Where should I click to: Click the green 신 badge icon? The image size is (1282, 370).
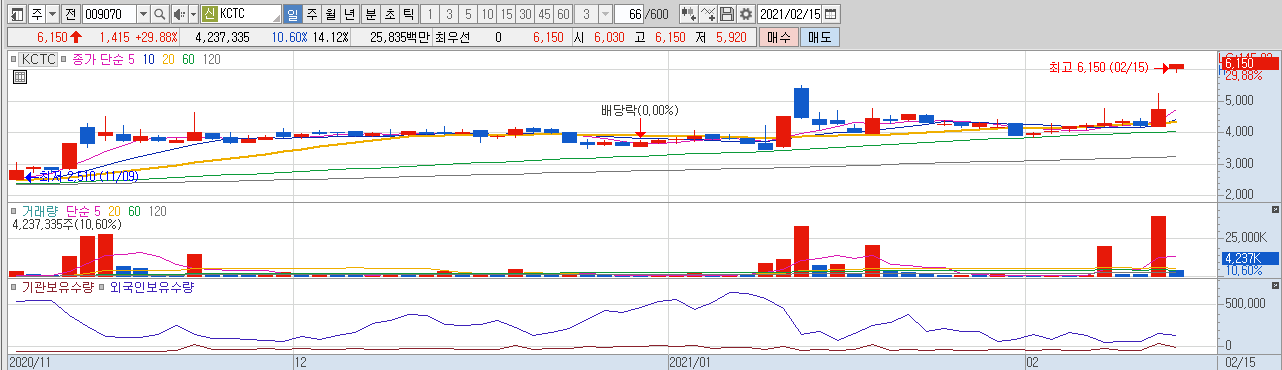click(x=209, y=14)
